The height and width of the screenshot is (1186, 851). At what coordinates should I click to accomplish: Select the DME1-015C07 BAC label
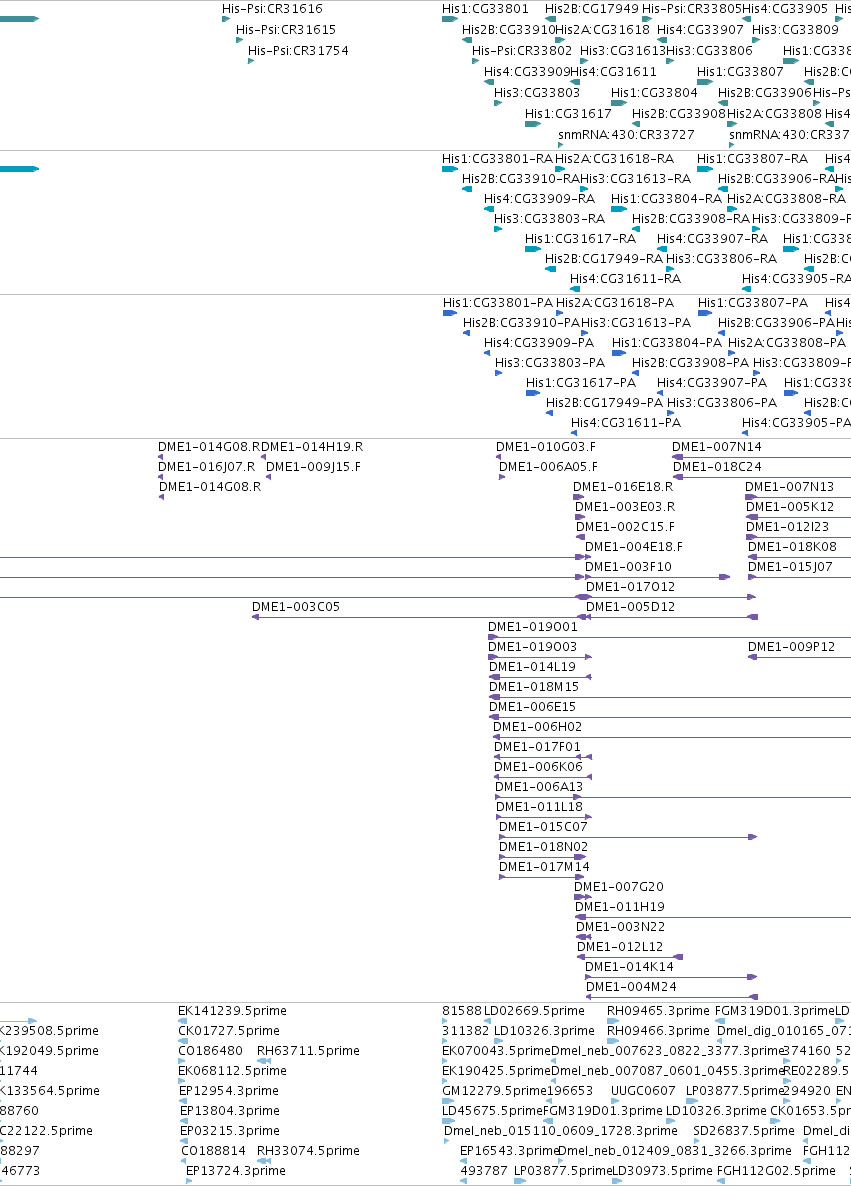[543, 827]
